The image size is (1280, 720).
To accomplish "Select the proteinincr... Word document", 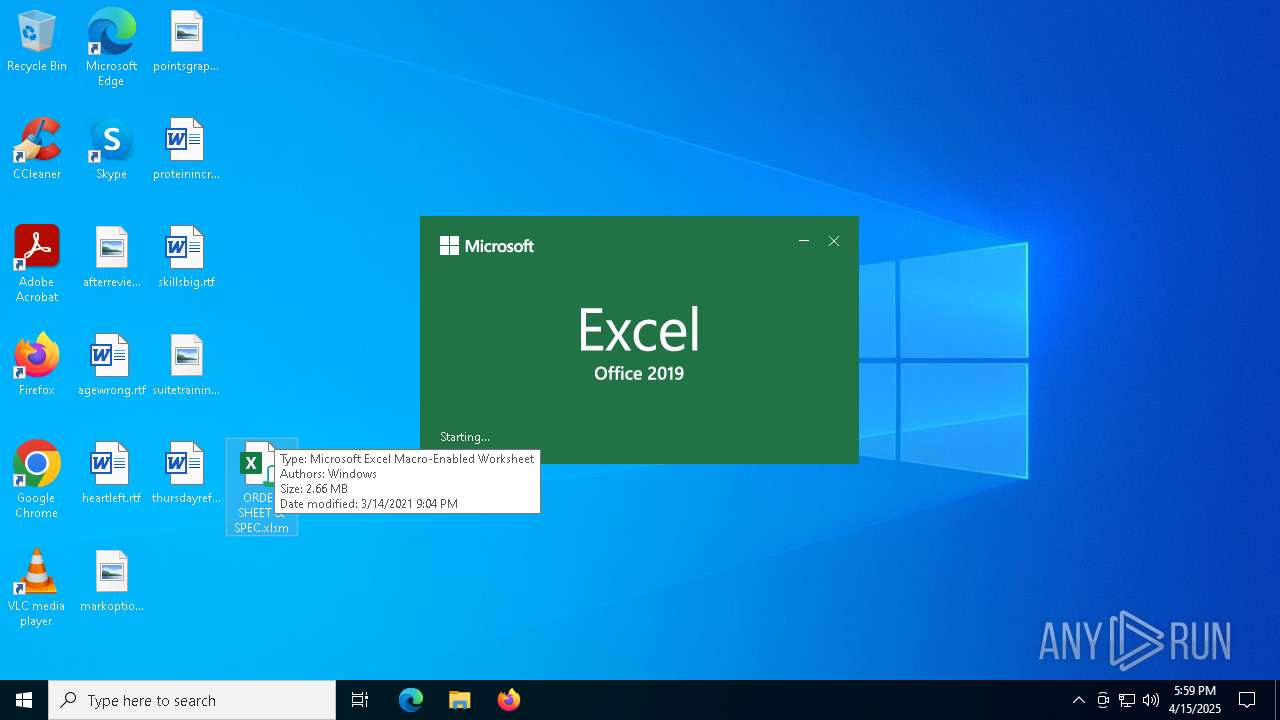I will point(186,150).
